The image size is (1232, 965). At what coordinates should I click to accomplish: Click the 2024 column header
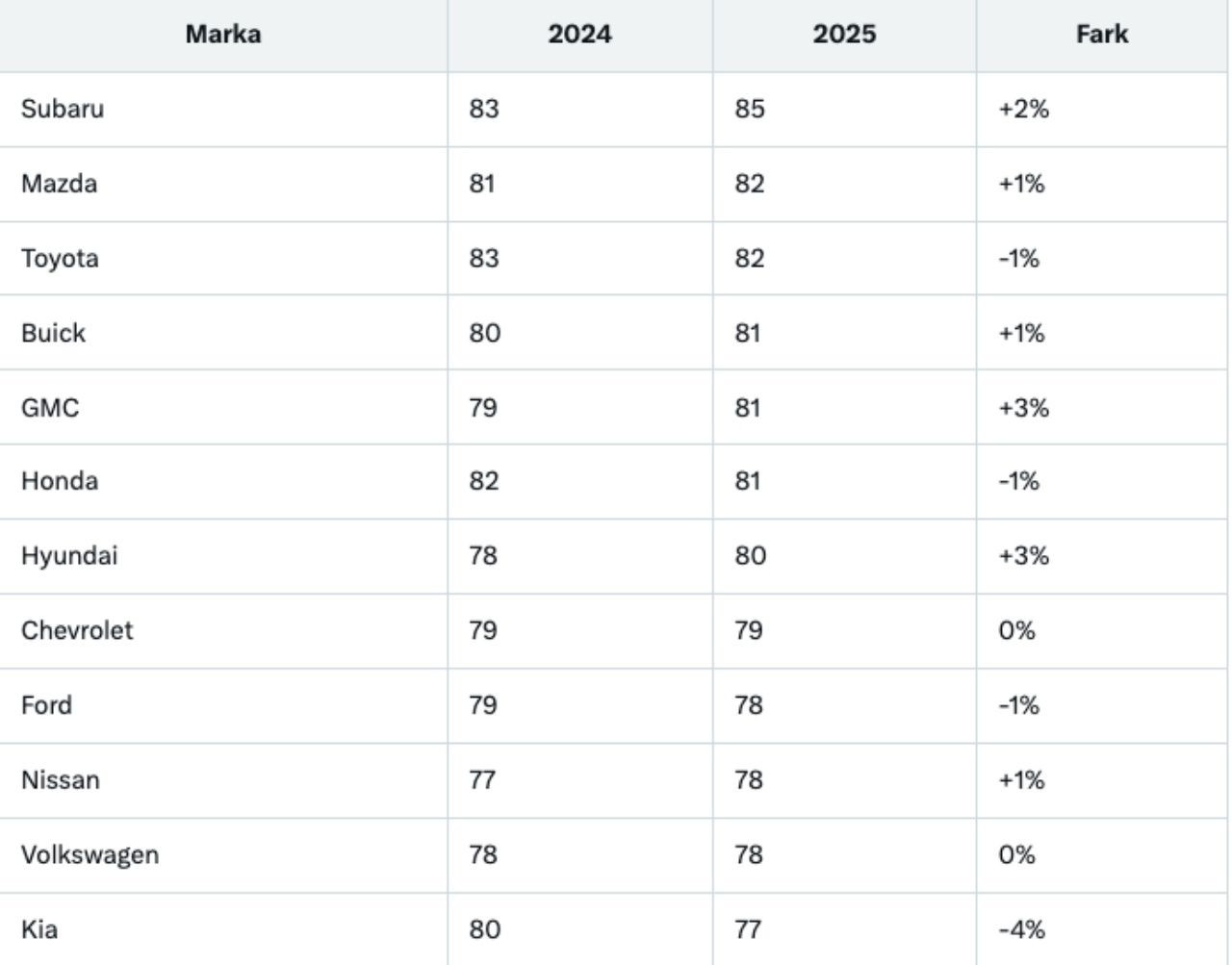(x=579, y=35)
